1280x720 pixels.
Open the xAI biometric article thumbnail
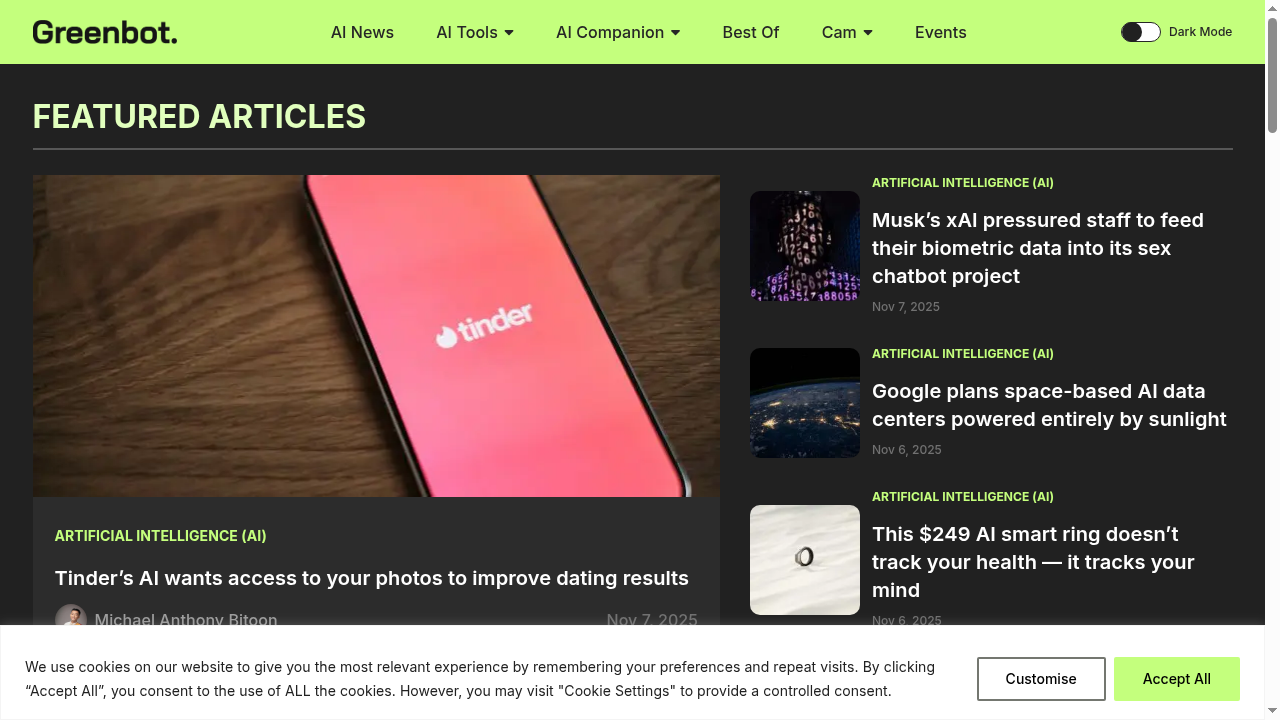tap(805, 246)
